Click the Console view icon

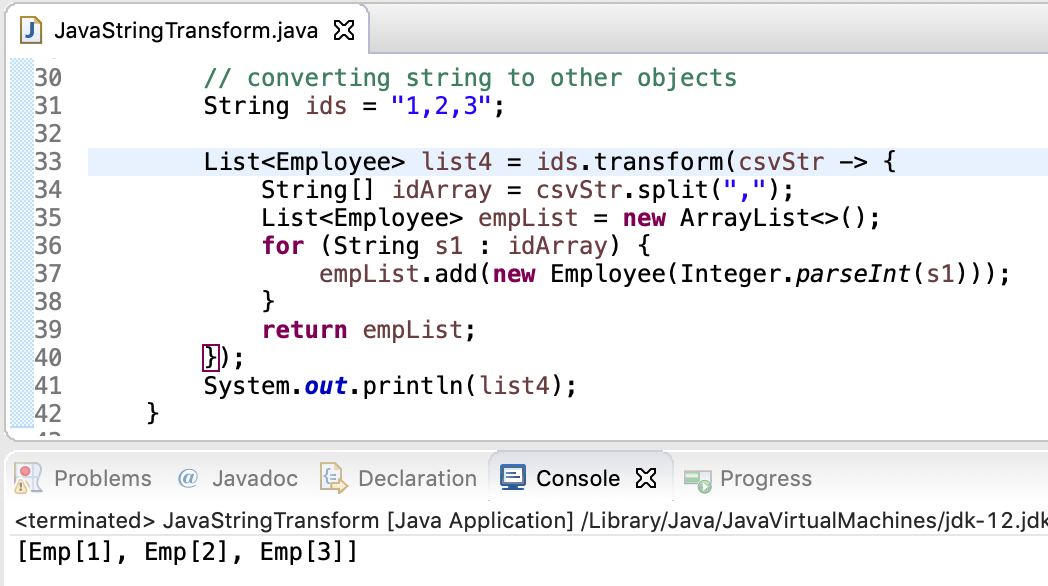[x=513, y=477]
